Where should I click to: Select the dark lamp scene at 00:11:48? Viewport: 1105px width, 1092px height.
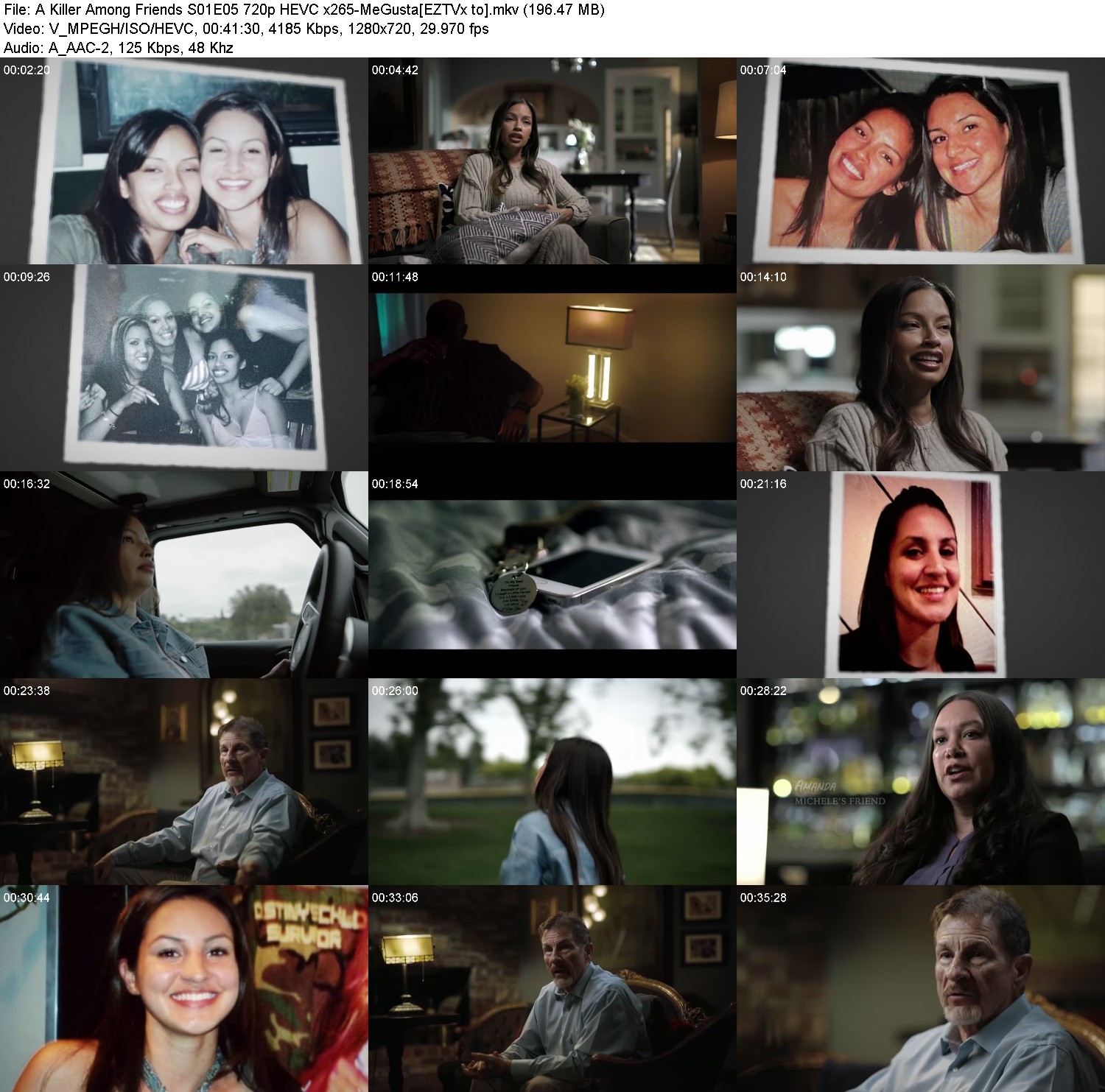click(x=552, y=368)
